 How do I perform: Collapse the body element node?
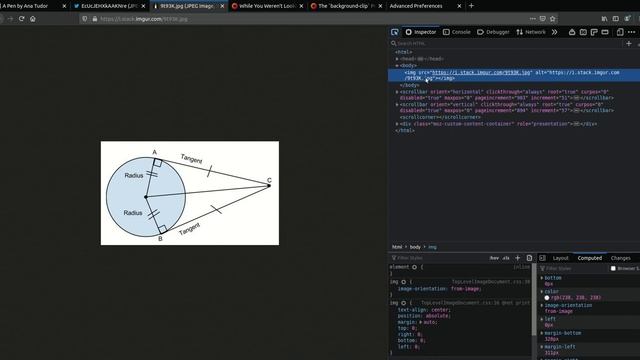click(397, 65)
